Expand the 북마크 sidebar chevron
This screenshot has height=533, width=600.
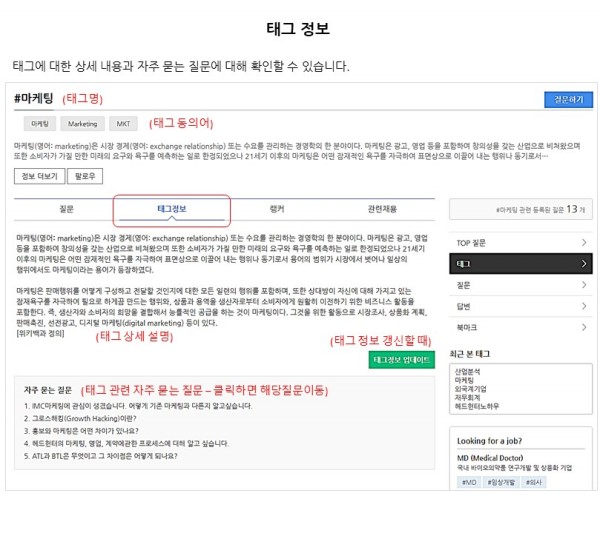[583, 326]
